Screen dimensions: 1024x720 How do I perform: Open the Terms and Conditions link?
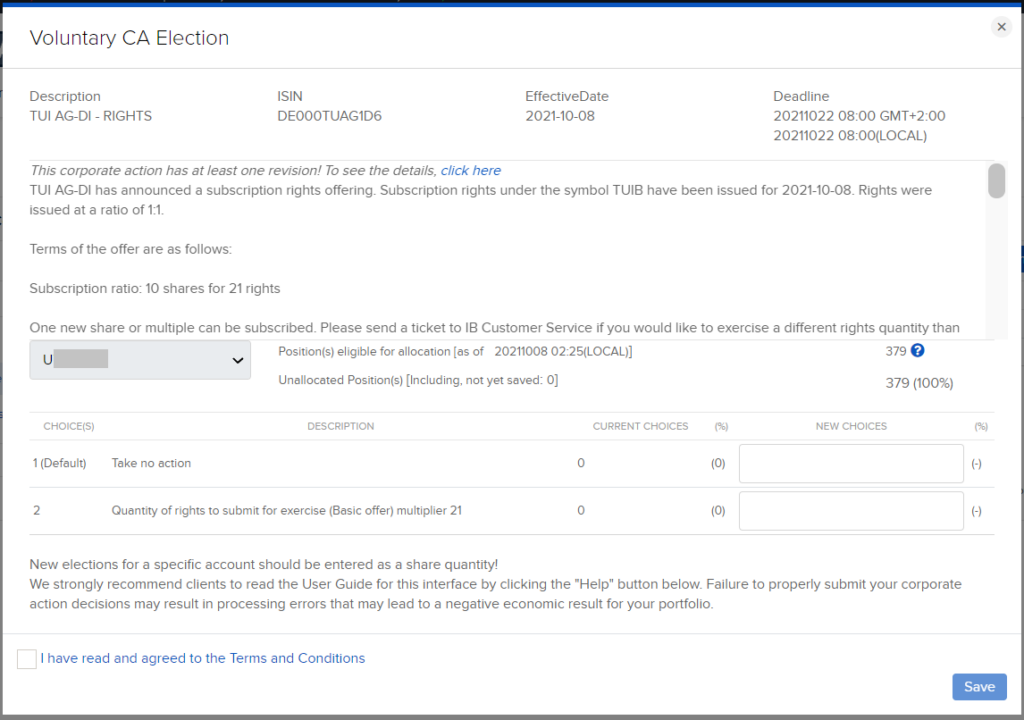coord(202,658)
